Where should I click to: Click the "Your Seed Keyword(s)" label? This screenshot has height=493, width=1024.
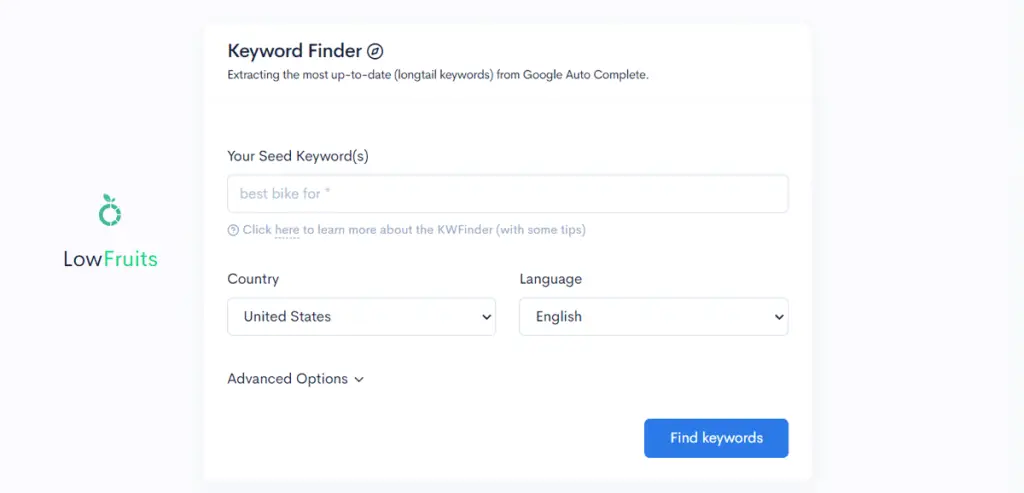coord(298,156)
